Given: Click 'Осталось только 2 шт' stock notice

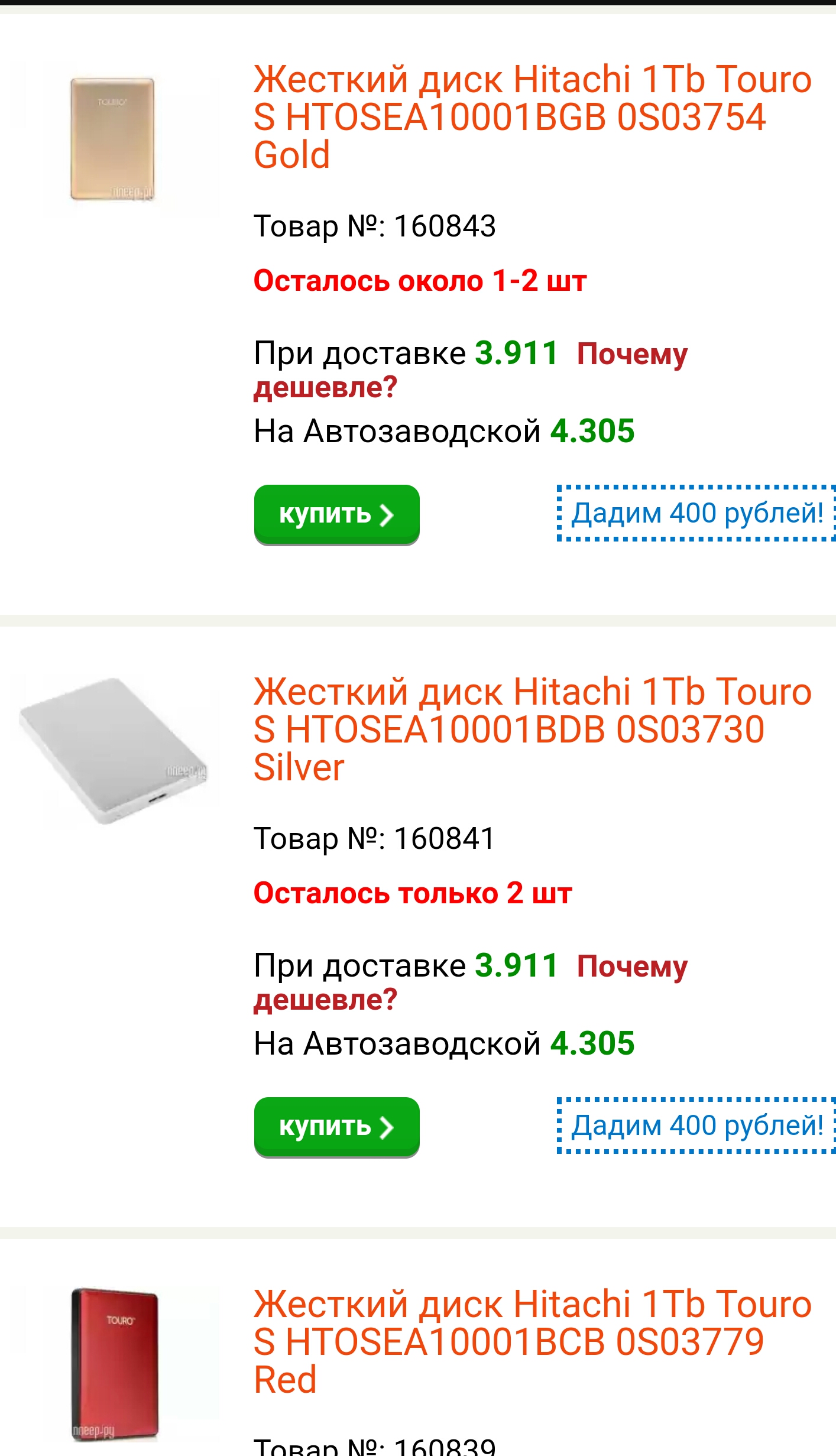Looking at the screenshot, I should 413,894.
